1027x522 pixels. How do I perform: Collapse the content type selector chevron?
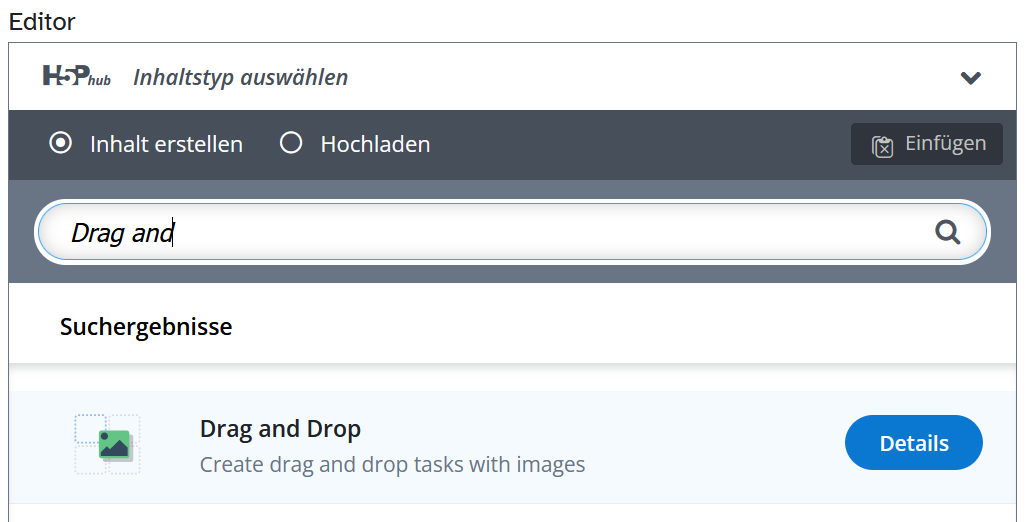pyautogui.click(x=970, y=77)
